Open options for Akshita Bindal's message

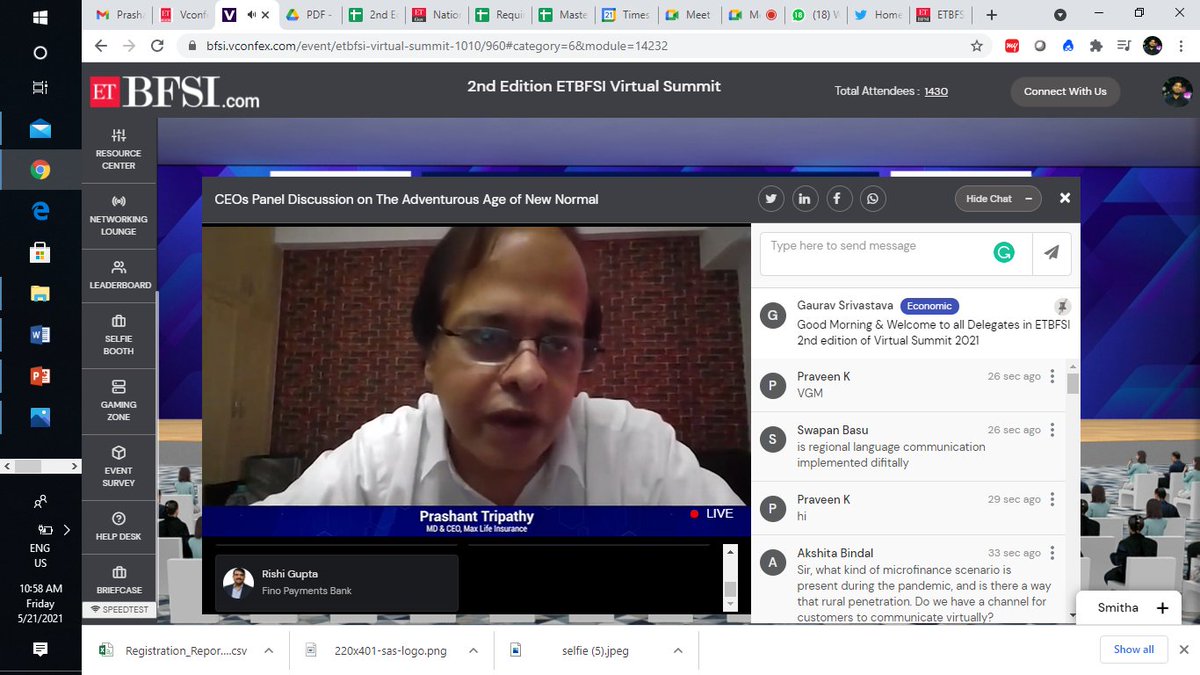[1052, 553]
